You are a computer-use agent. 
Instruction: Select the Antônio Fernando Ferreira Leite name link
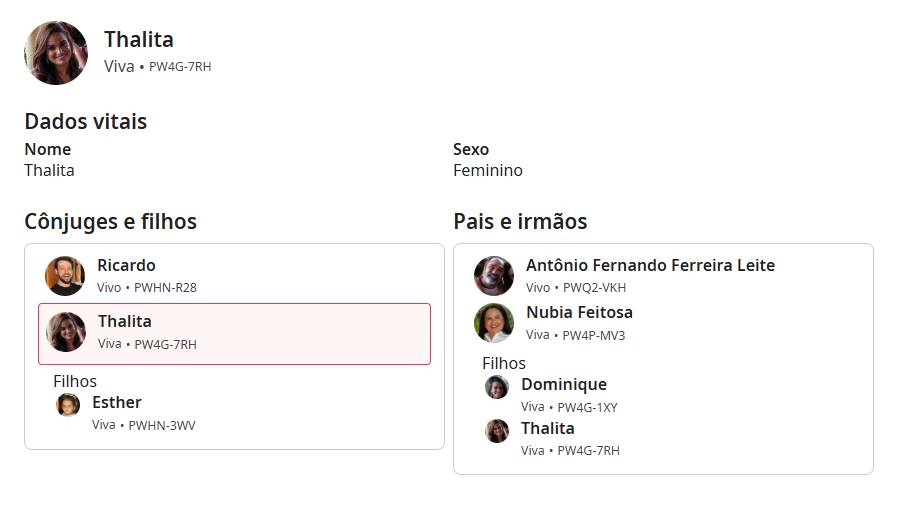pos(650,265)
